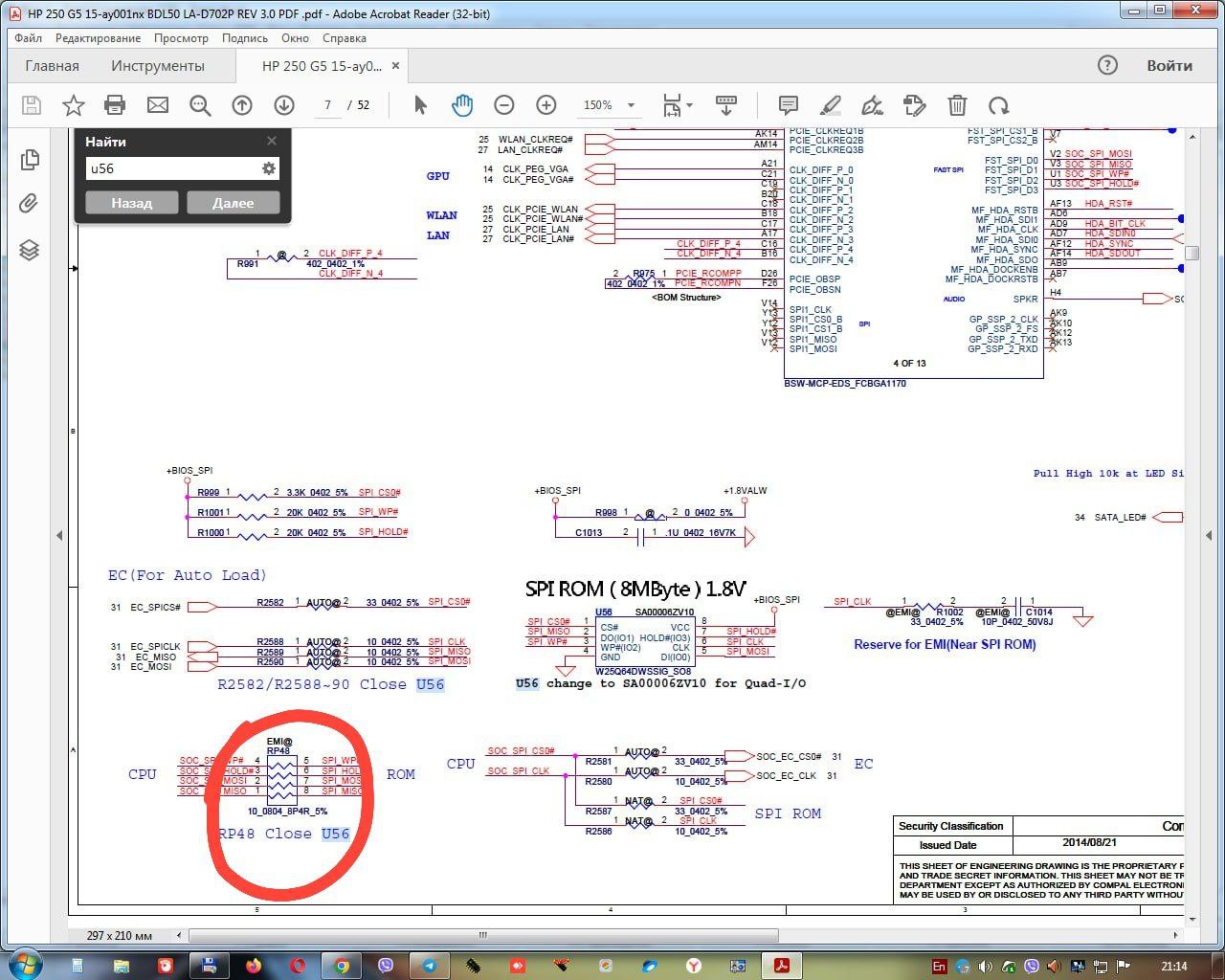
Task: Open Opera browser from the taskbar
Action: click(x=298, y=966)
